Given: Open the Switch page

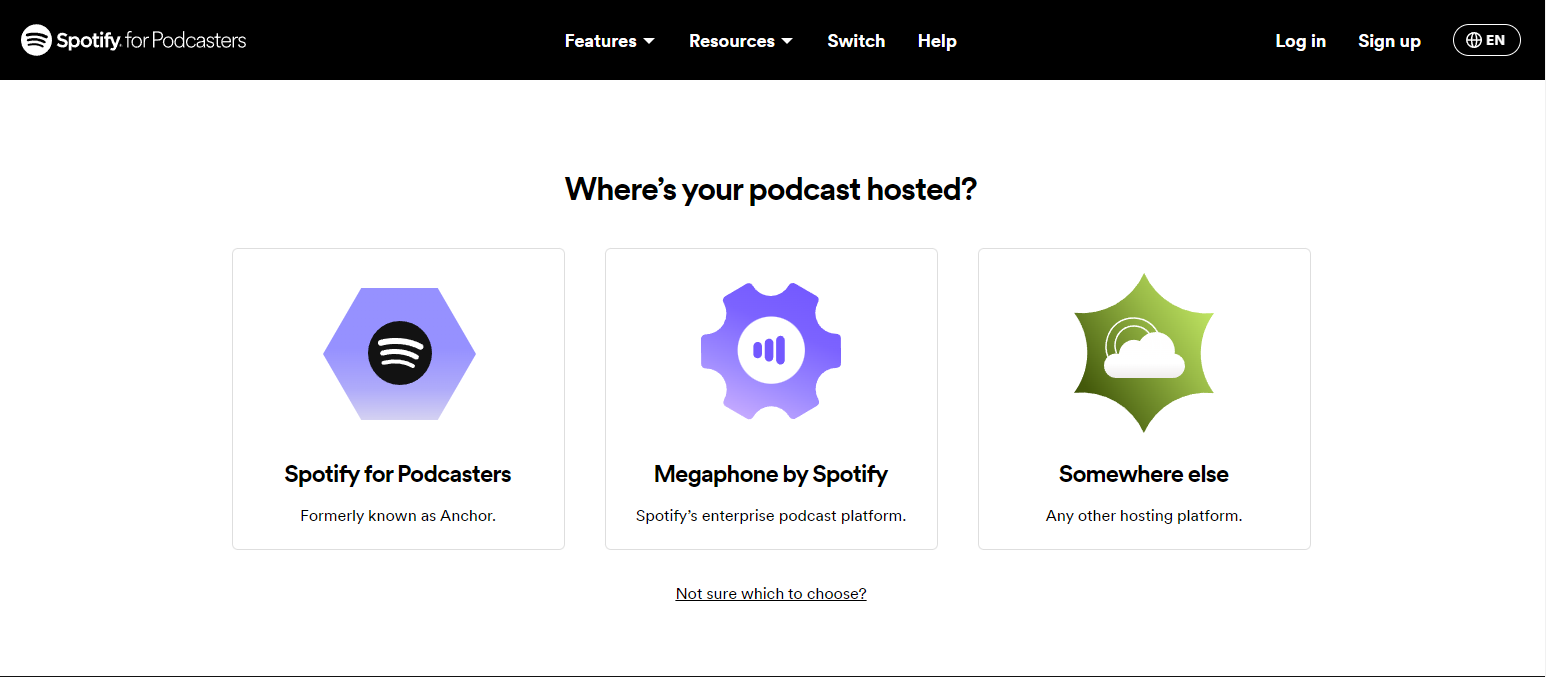Looking at the screenshot, I should (856, 41).
